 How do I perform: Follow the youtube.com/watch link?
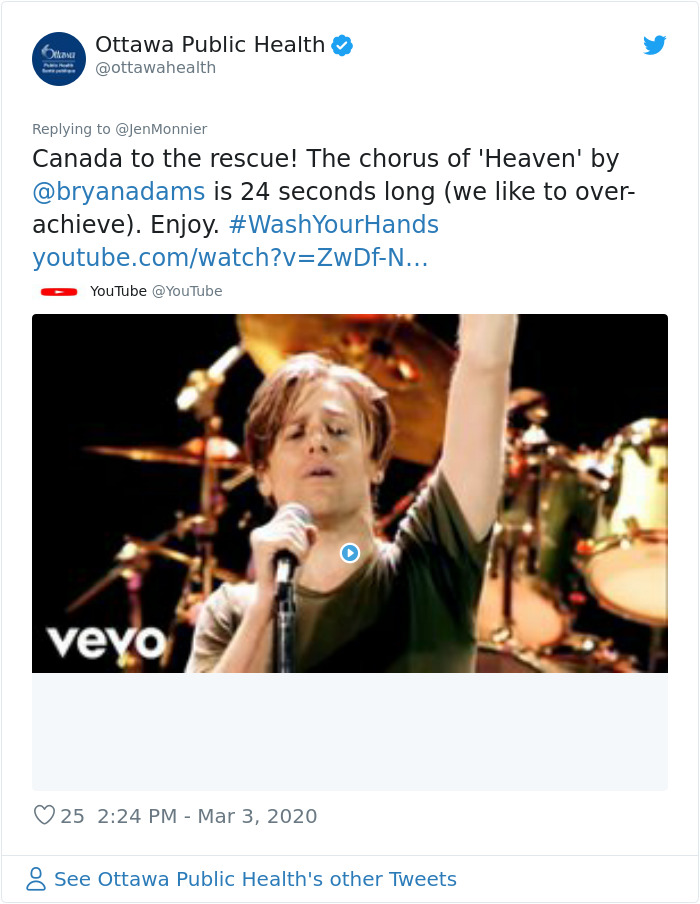[233, 258]
